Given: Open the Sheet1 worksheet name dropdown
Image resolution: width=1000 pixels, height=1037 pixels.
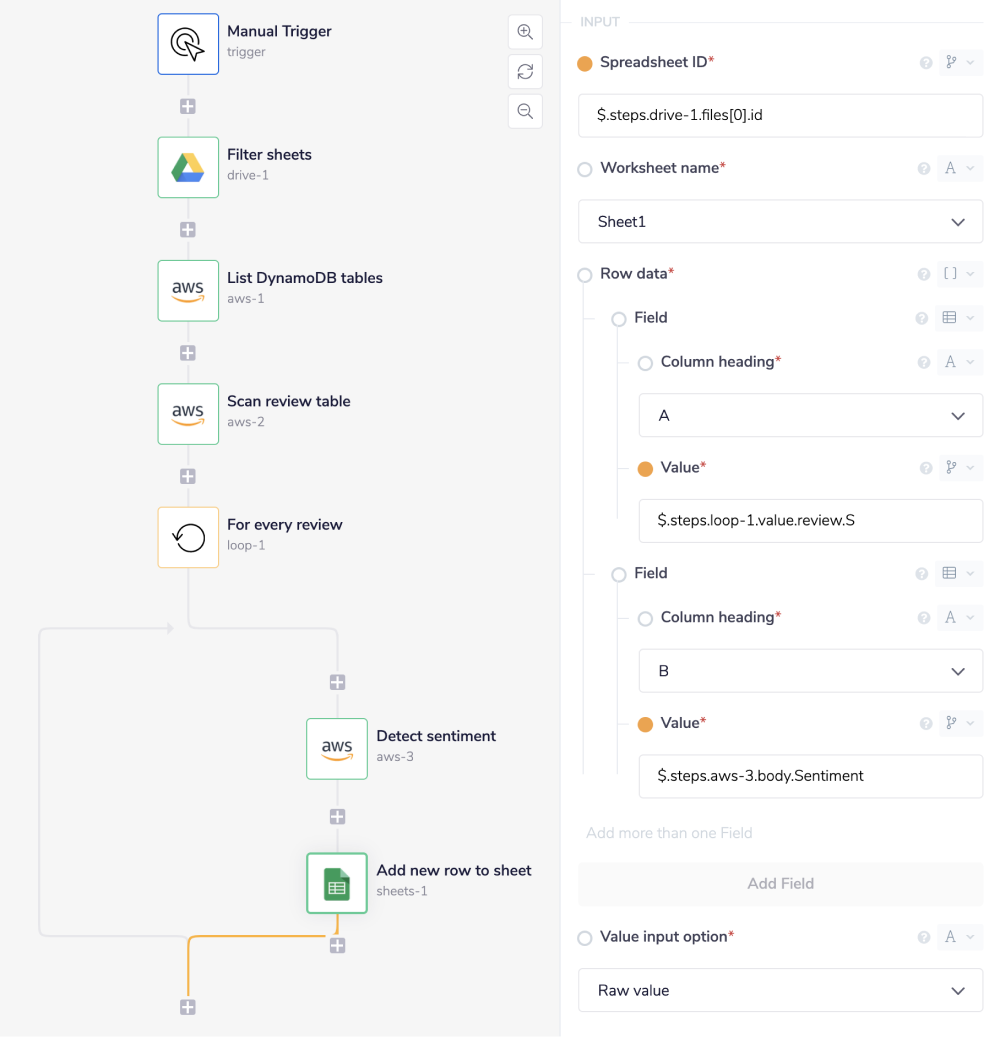Looking at the screenshot, I should (780, 221).
